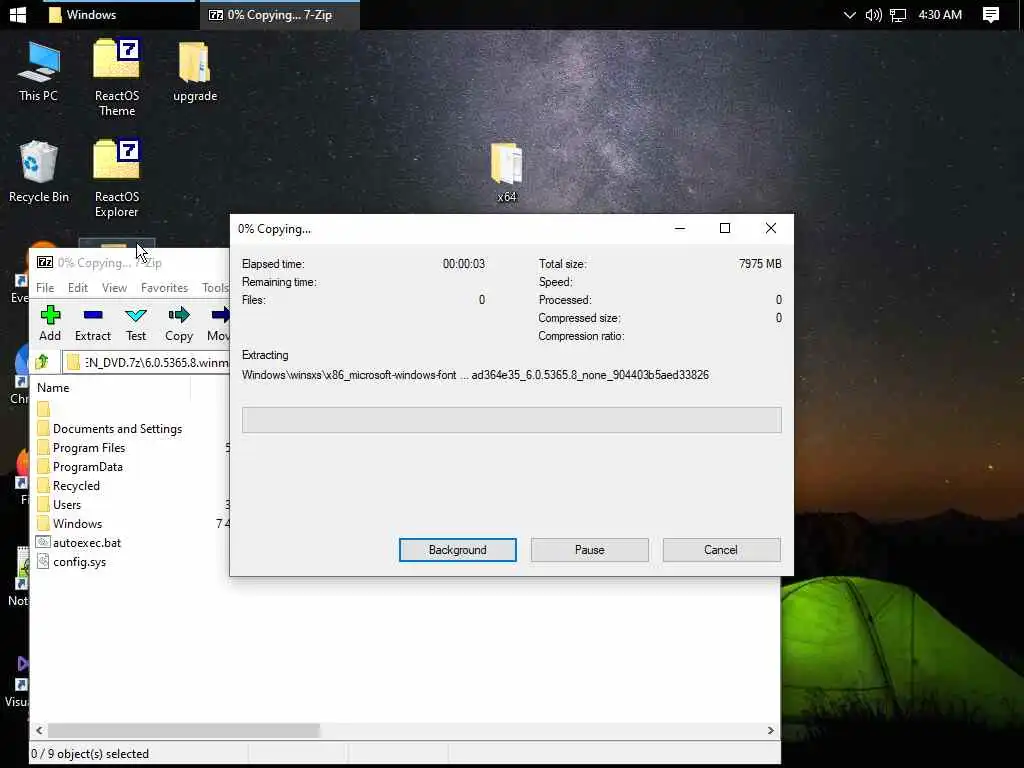Viewport: 1024px width, 768px height.
Task: Click the volume speaker tray icon
Action: tap(873, 14)
